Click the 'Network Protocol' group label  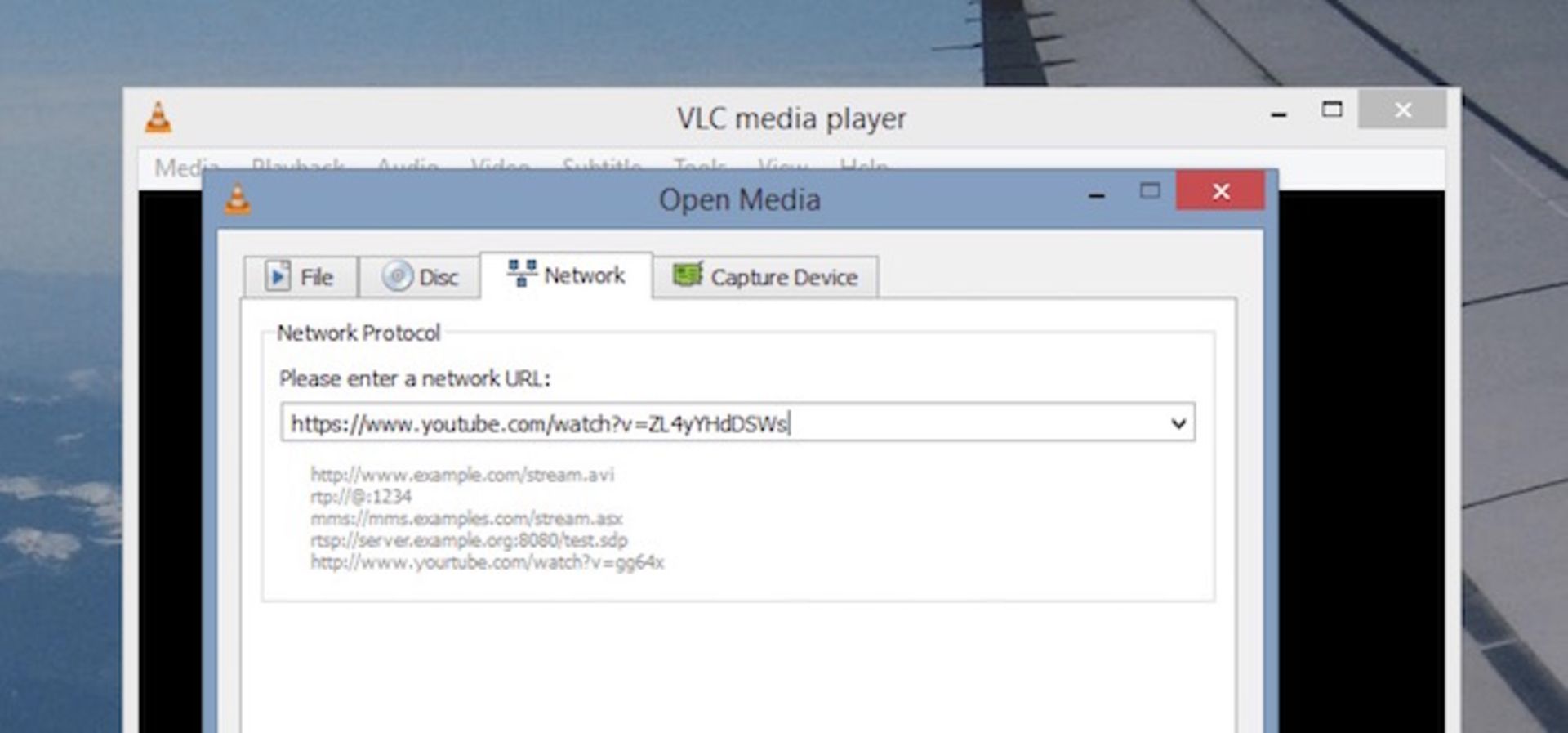click(x=359, y=333)
